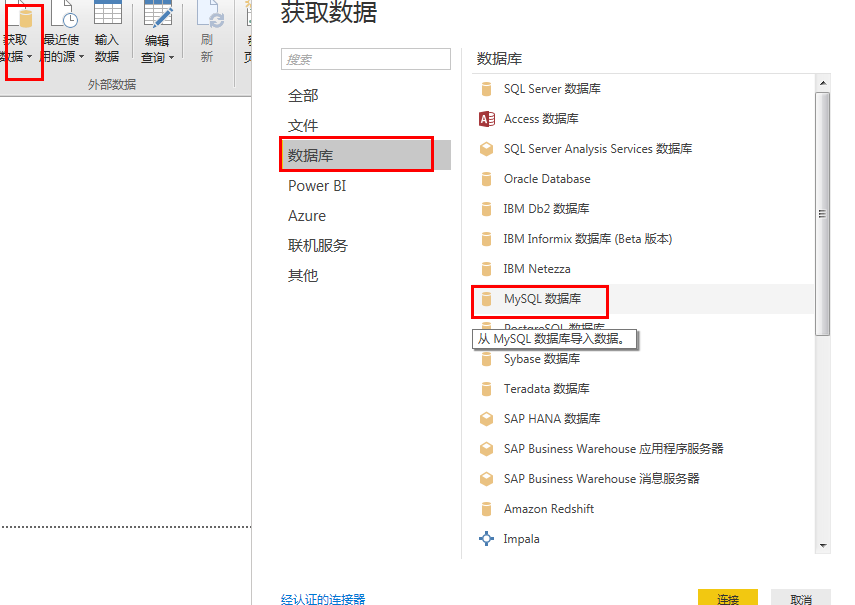855x605 pixels.
Task: Select the text IBM Informix 数据库 (Beta 版本)
Action: [588, 239]
